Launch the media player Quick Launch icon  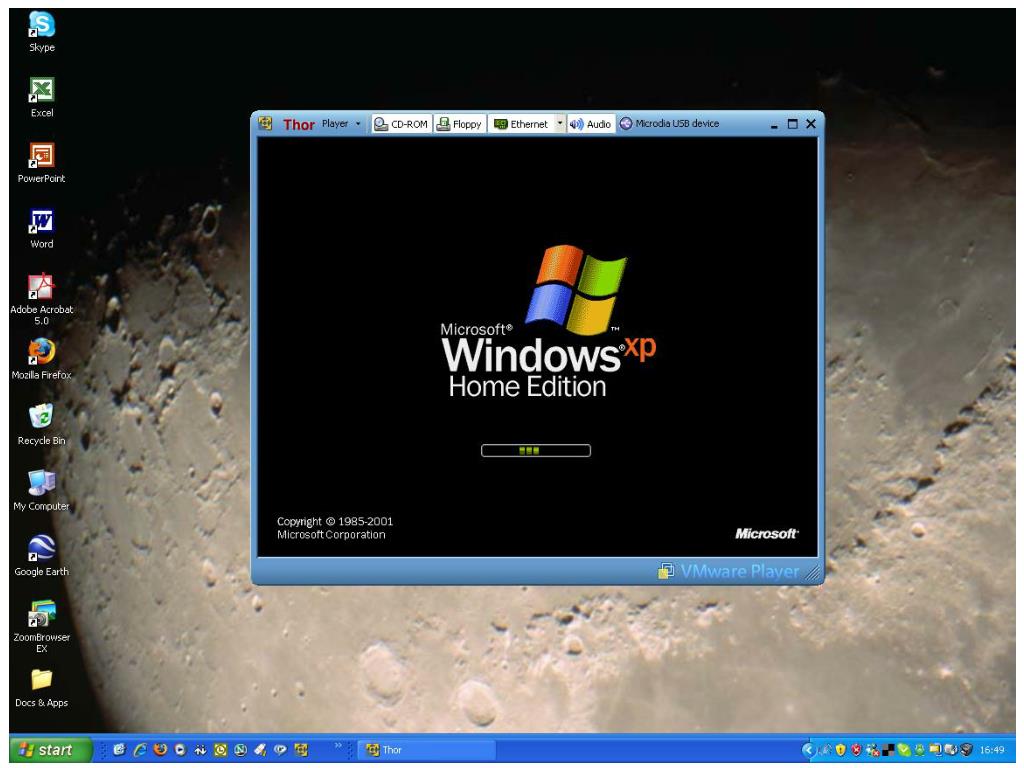point(180,750)
